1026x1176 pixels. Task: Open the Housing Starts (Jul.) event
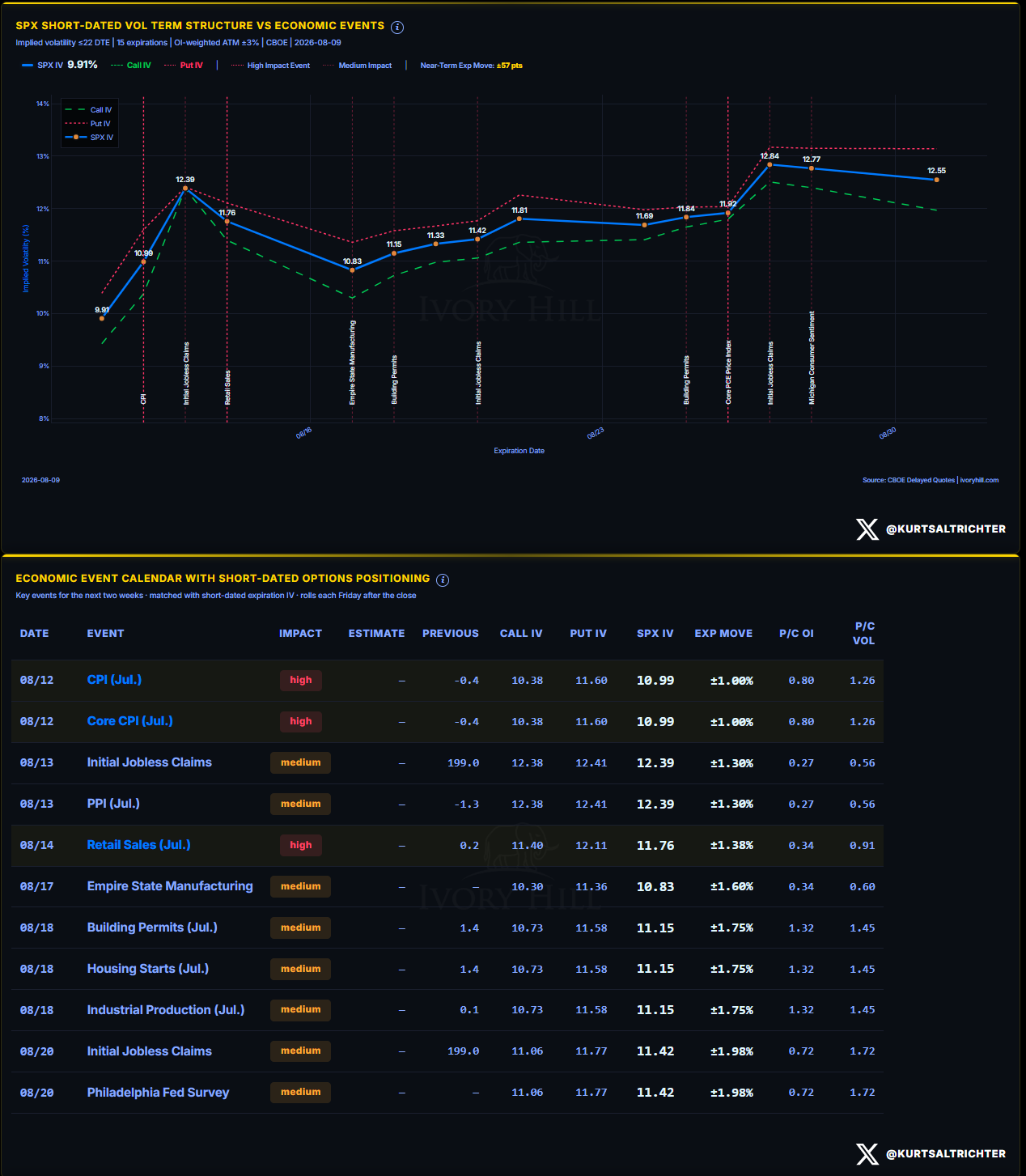point(148,969)
